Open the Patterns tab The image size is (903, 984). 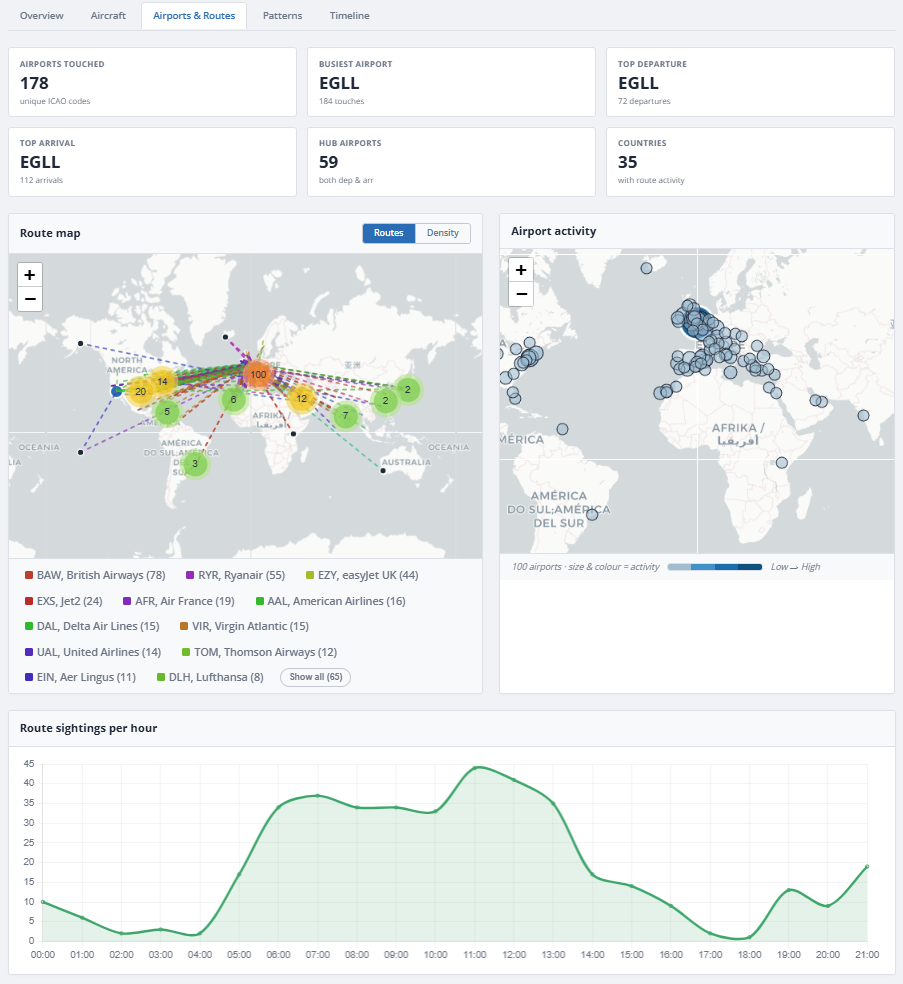[x=282, y=16]
